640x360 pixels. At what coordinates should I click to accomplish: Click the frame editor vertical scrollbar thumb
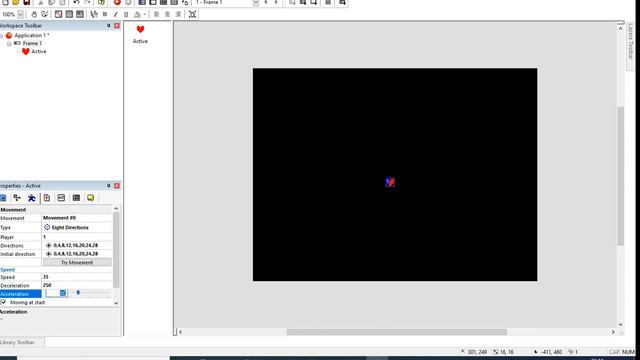[620, 176]
